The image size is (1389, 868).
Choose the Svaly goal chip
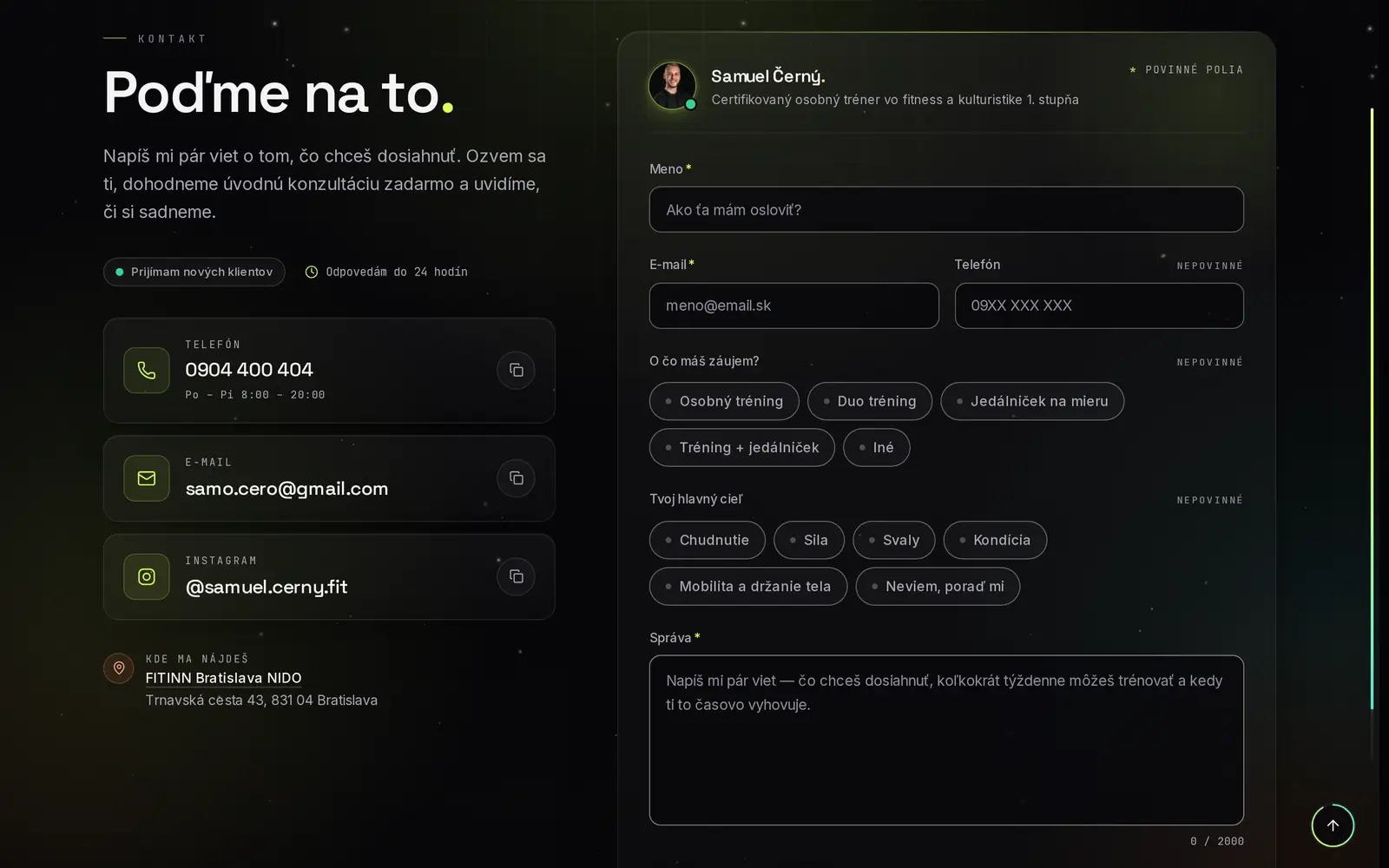click(894, 540)
